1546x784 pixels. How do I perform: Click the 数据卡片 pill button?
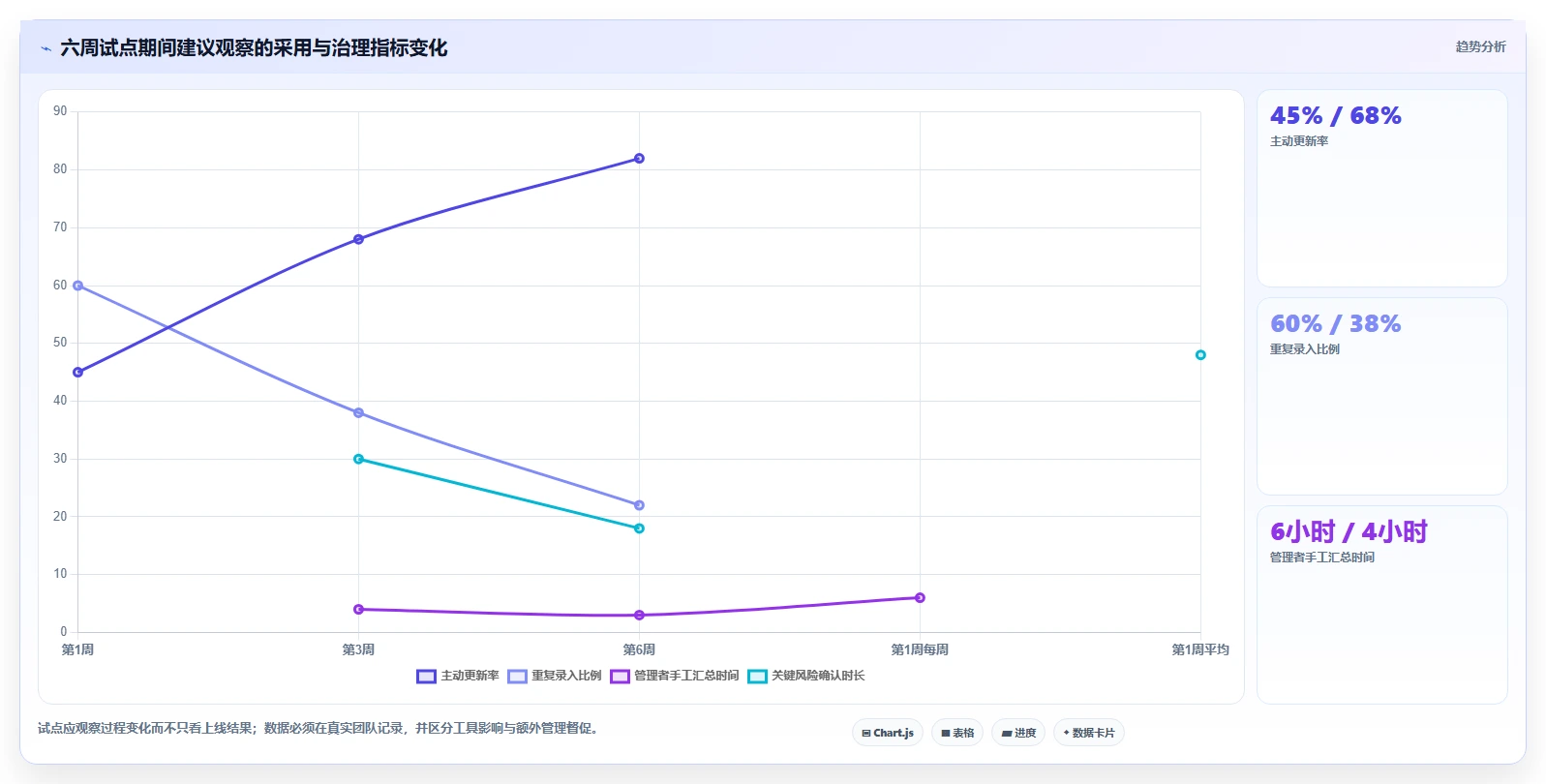tap(1089, 733)
